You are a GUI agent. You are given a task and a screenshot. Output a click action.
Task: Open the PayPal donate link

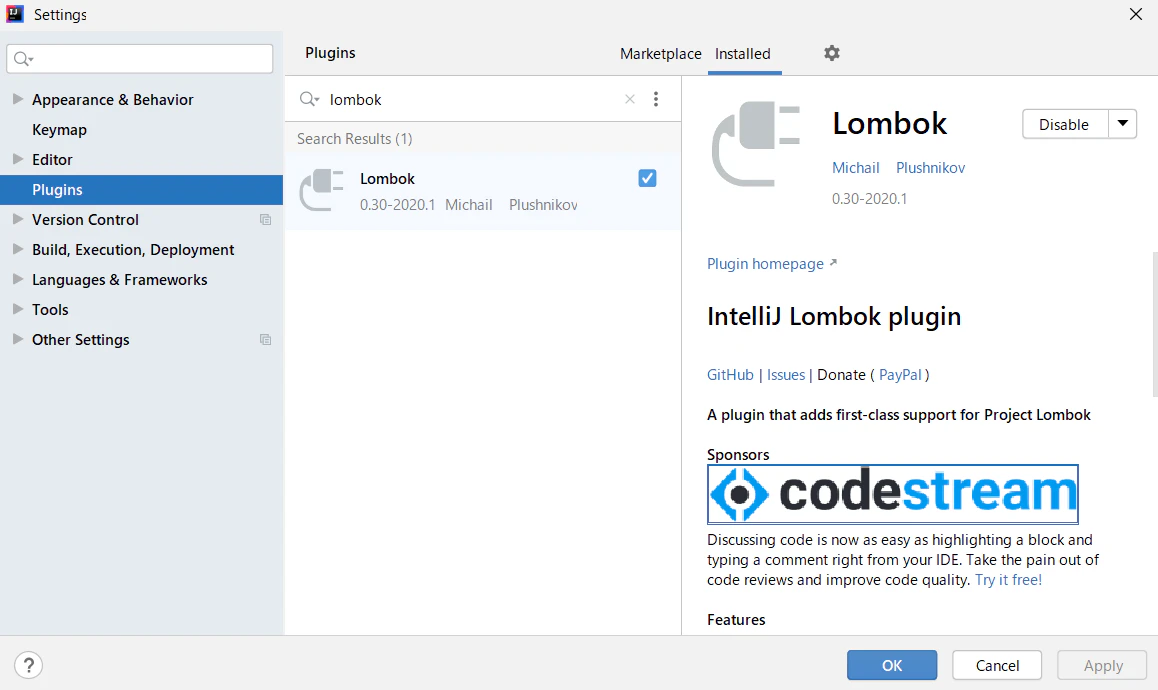[900, 375]
